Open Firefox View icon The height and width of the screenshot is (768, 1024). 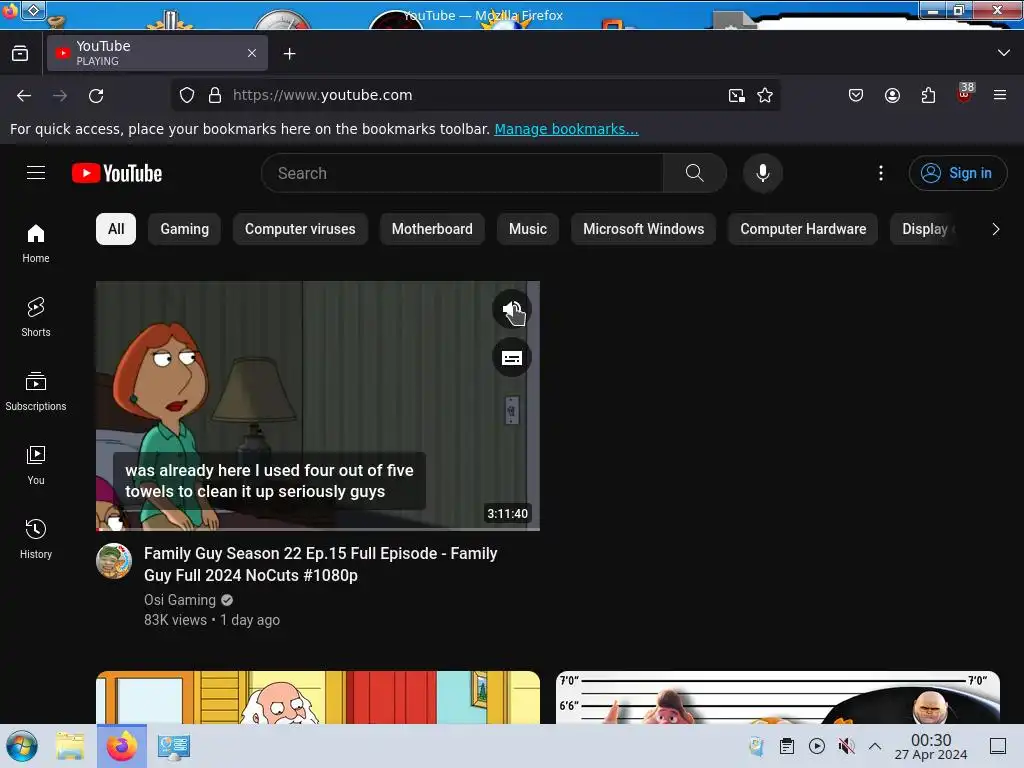(20, 53)
